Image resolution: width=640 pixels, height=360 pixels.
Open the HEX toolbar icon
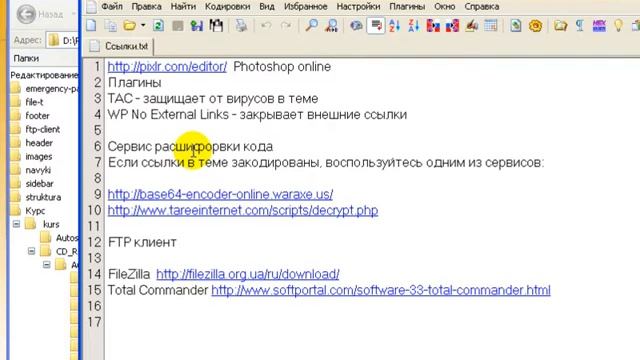(599, 26)
